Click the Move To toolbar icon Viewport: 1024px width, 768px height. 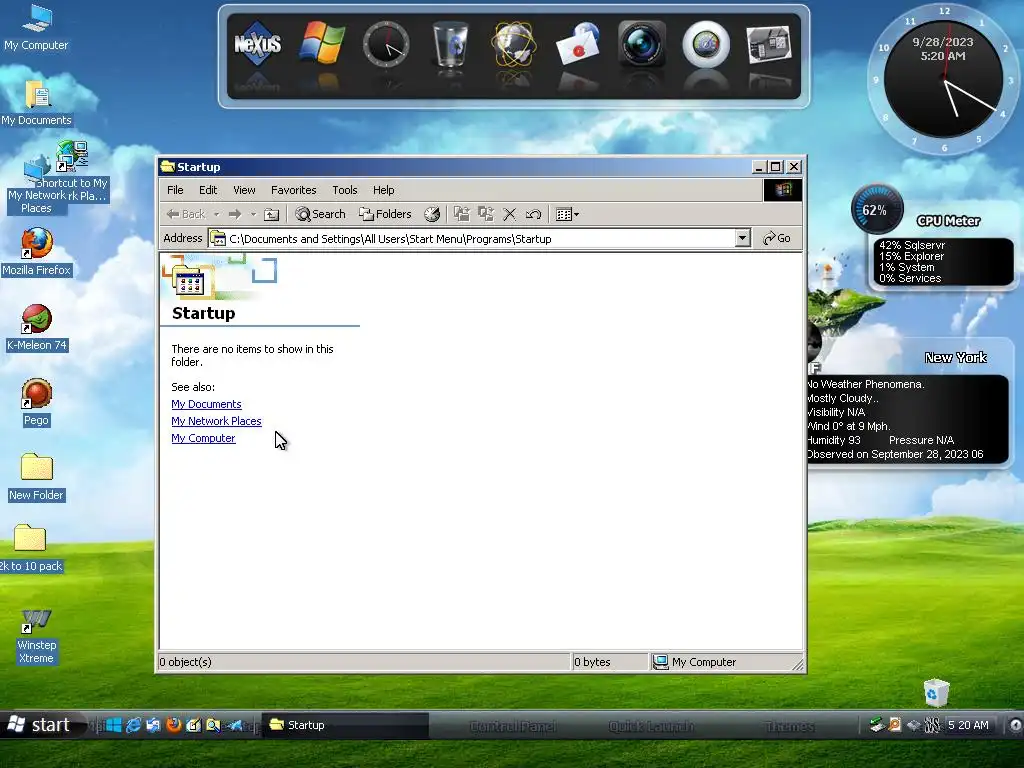click(462, 214)
